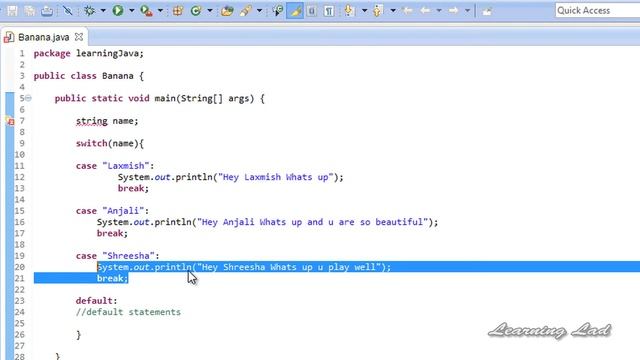Toggle Mark Occurrences highlighter icon

[x=295, y=11]
